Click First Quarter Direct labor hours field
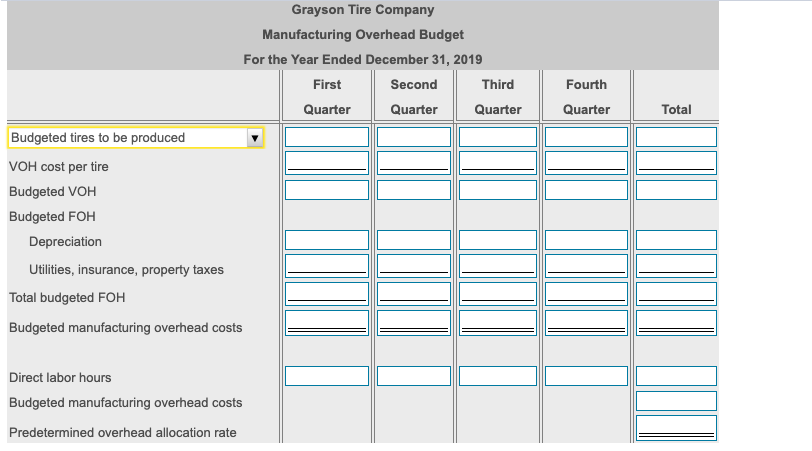Screen dimensions: 812x451 click(x=327, y=376)
